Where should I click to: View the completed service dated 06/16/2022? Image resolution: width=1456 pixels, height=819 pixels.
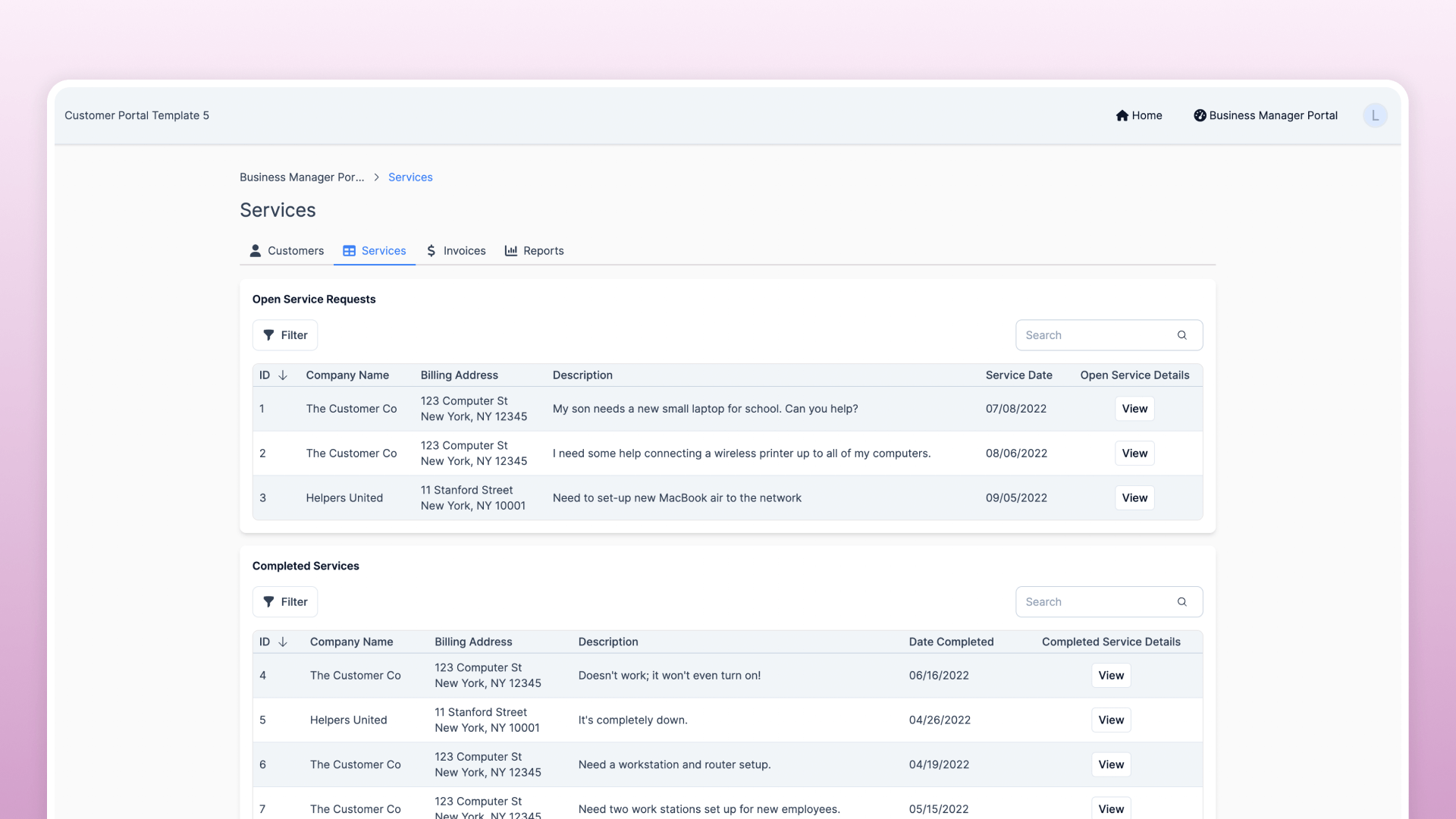[1111, 676]
